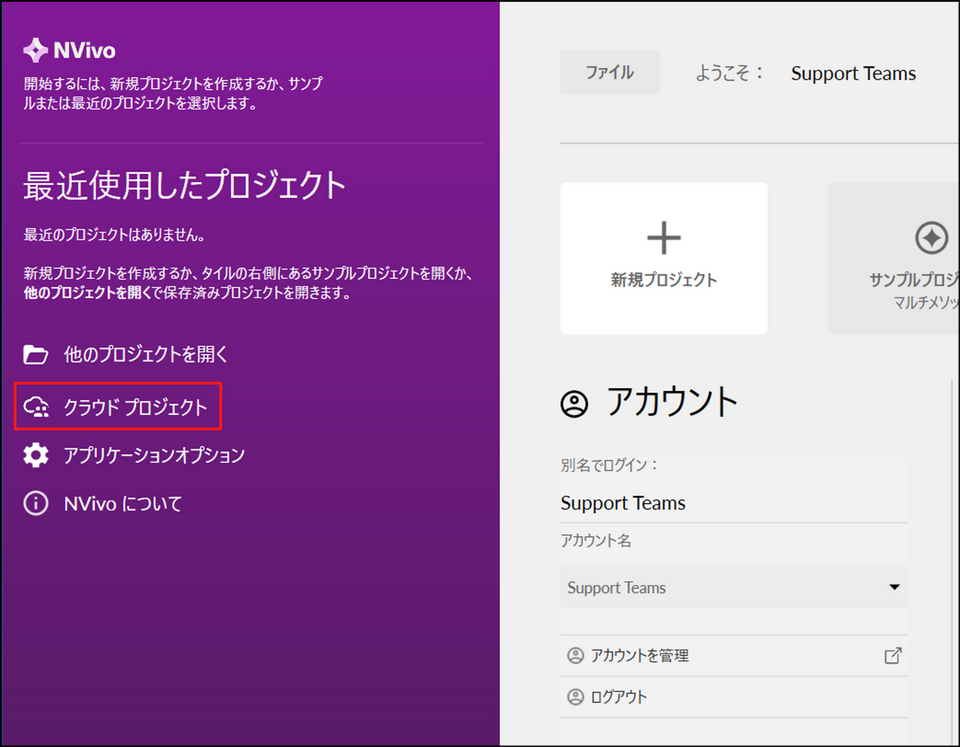Click the application options gear icon
The image size is (960, 747).
click(x=36, y=455)
